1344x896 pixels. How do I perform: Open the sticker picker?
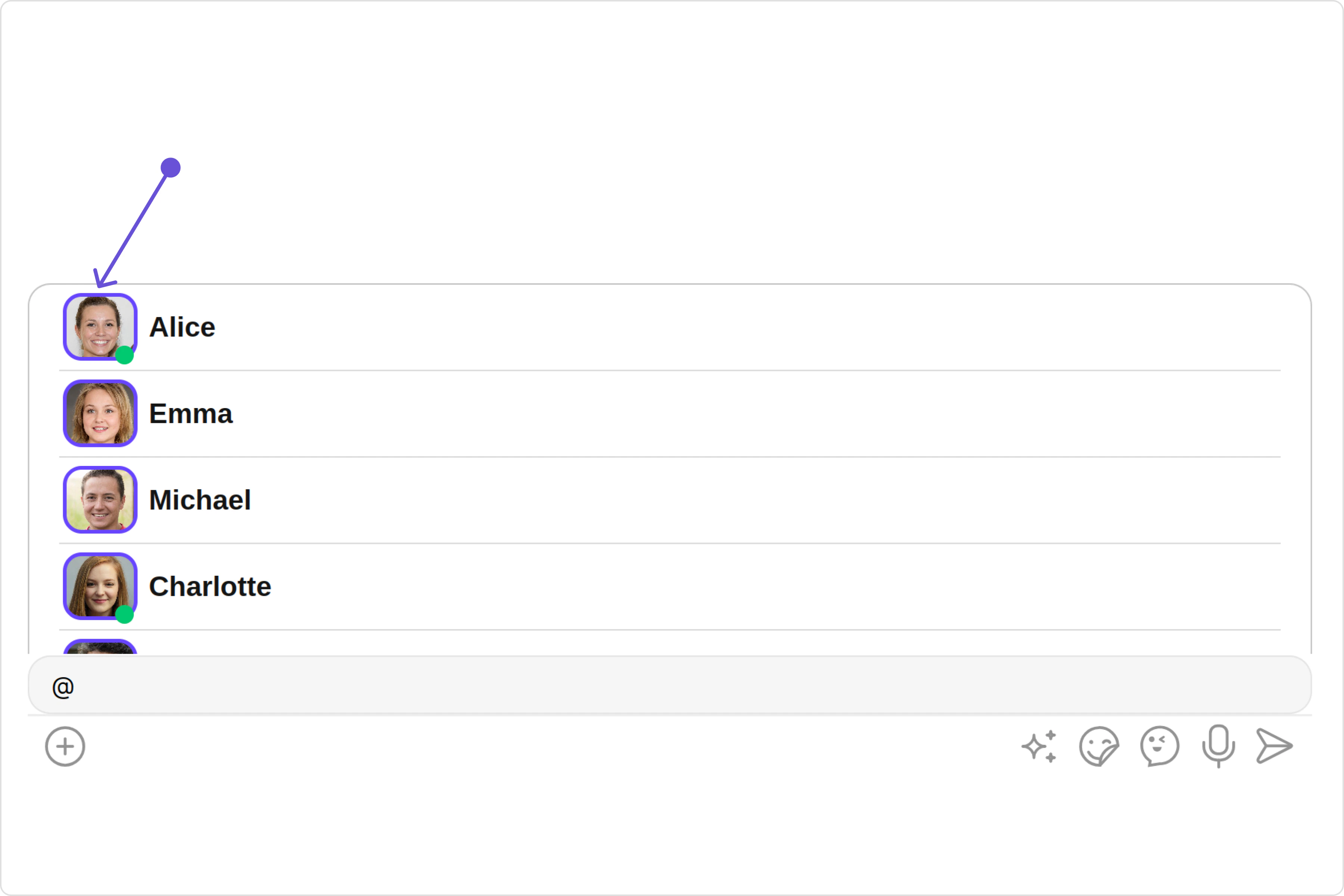click(1099, 746)
